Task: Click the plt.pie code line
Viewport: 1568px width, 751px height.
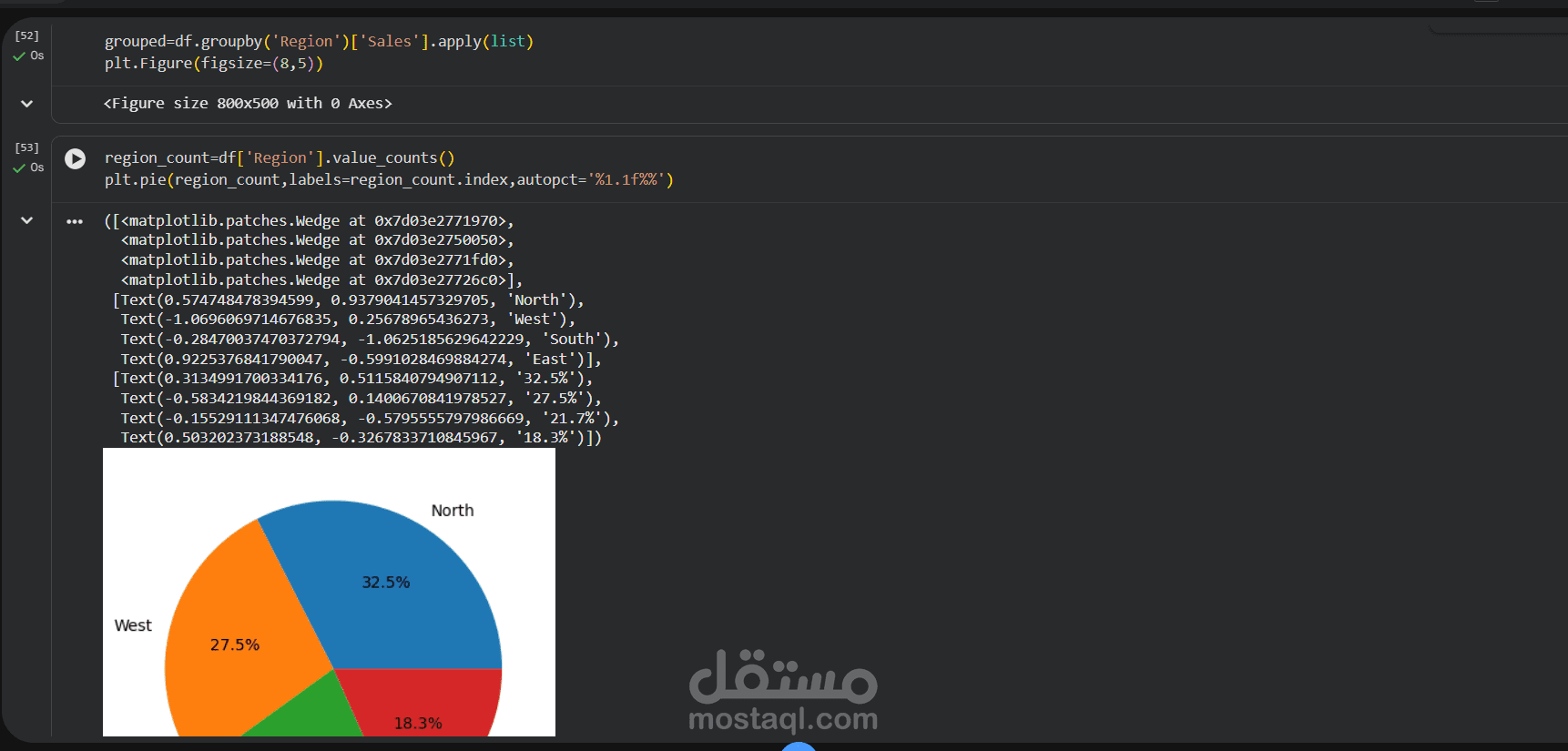Action: point(389,179)
